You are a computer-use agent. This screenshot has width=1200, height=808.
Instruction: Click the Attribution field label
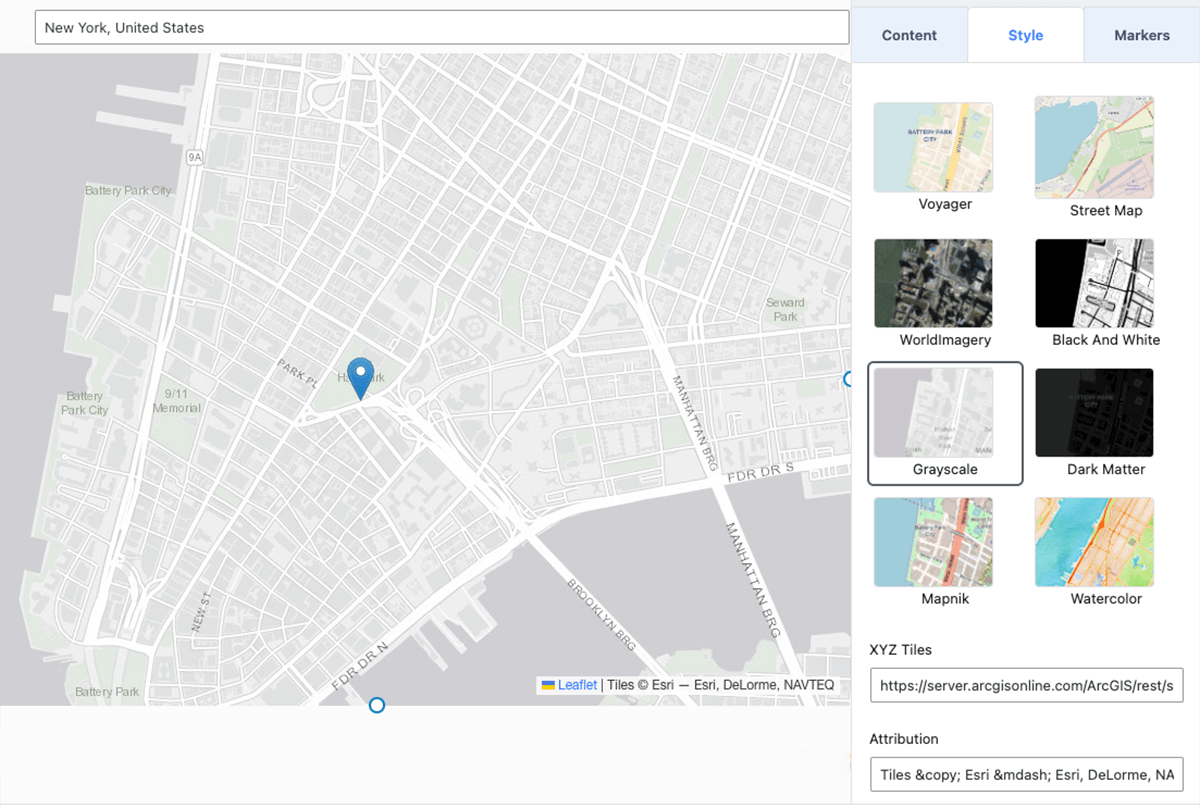pyautogui.click(x=904, y=739)
